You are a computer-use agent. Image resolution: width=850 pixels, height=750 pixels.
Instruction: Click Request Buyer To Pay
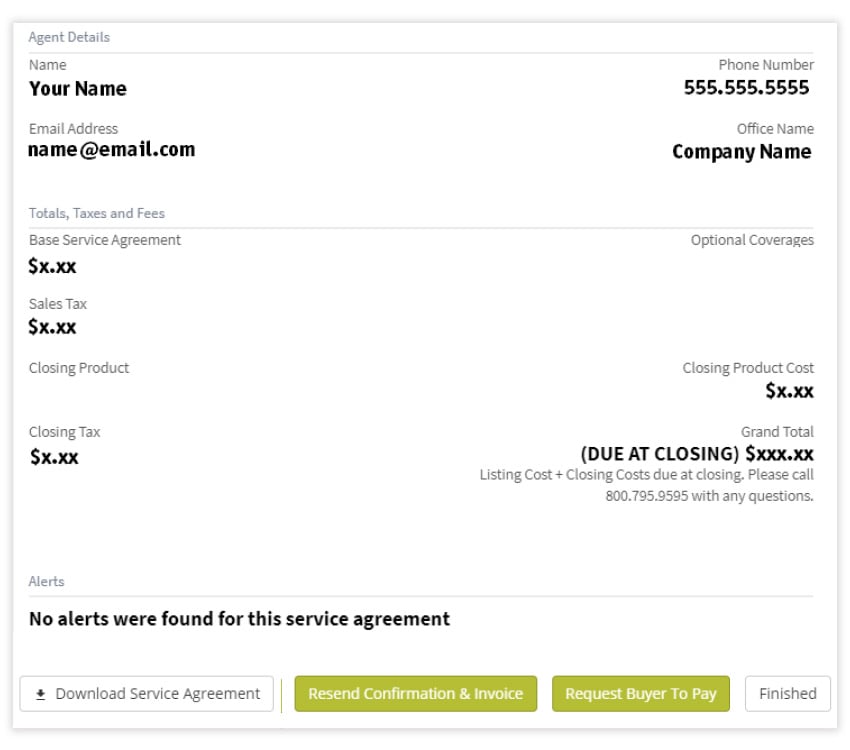pos(640,694)
